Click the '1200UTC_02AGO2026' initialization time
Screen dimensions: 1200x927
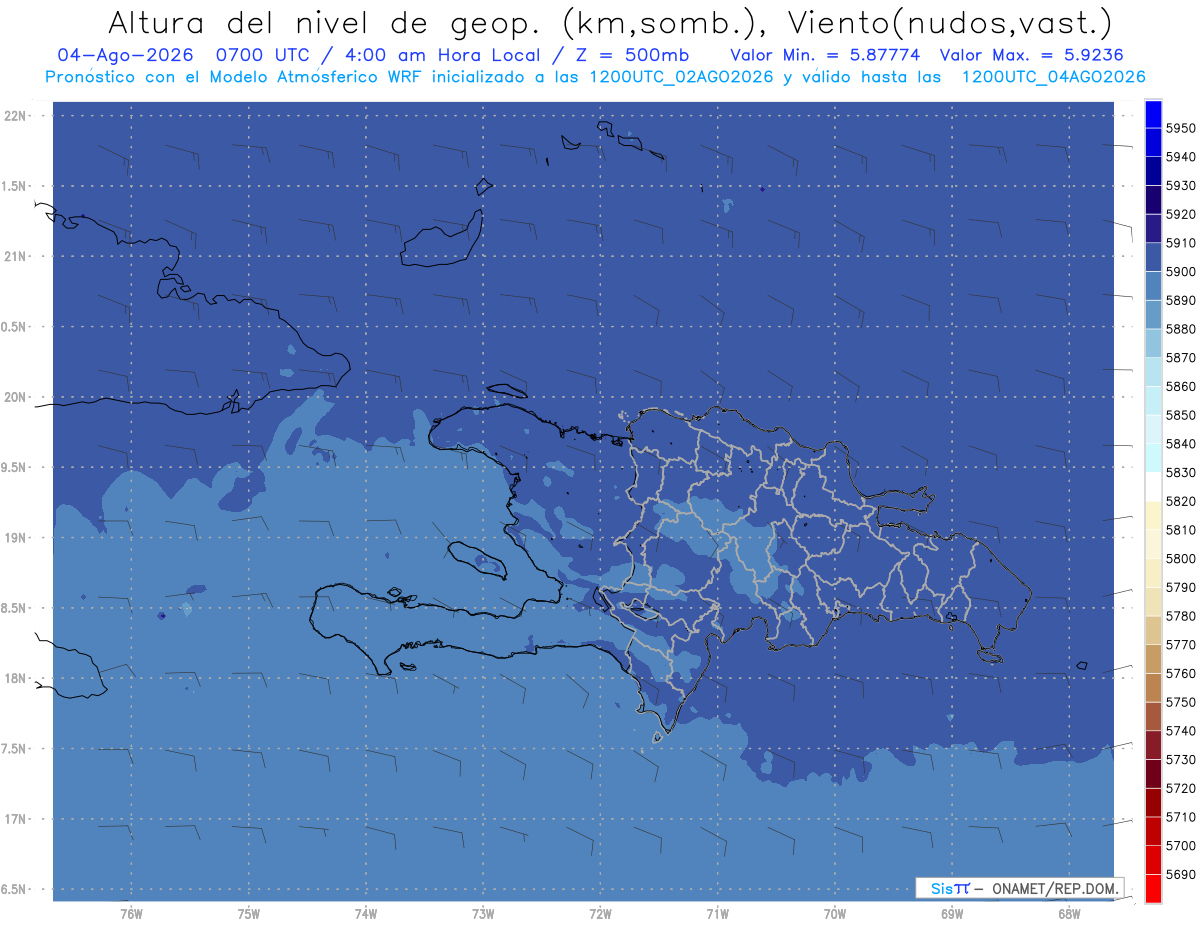click(x=680, y=77)
